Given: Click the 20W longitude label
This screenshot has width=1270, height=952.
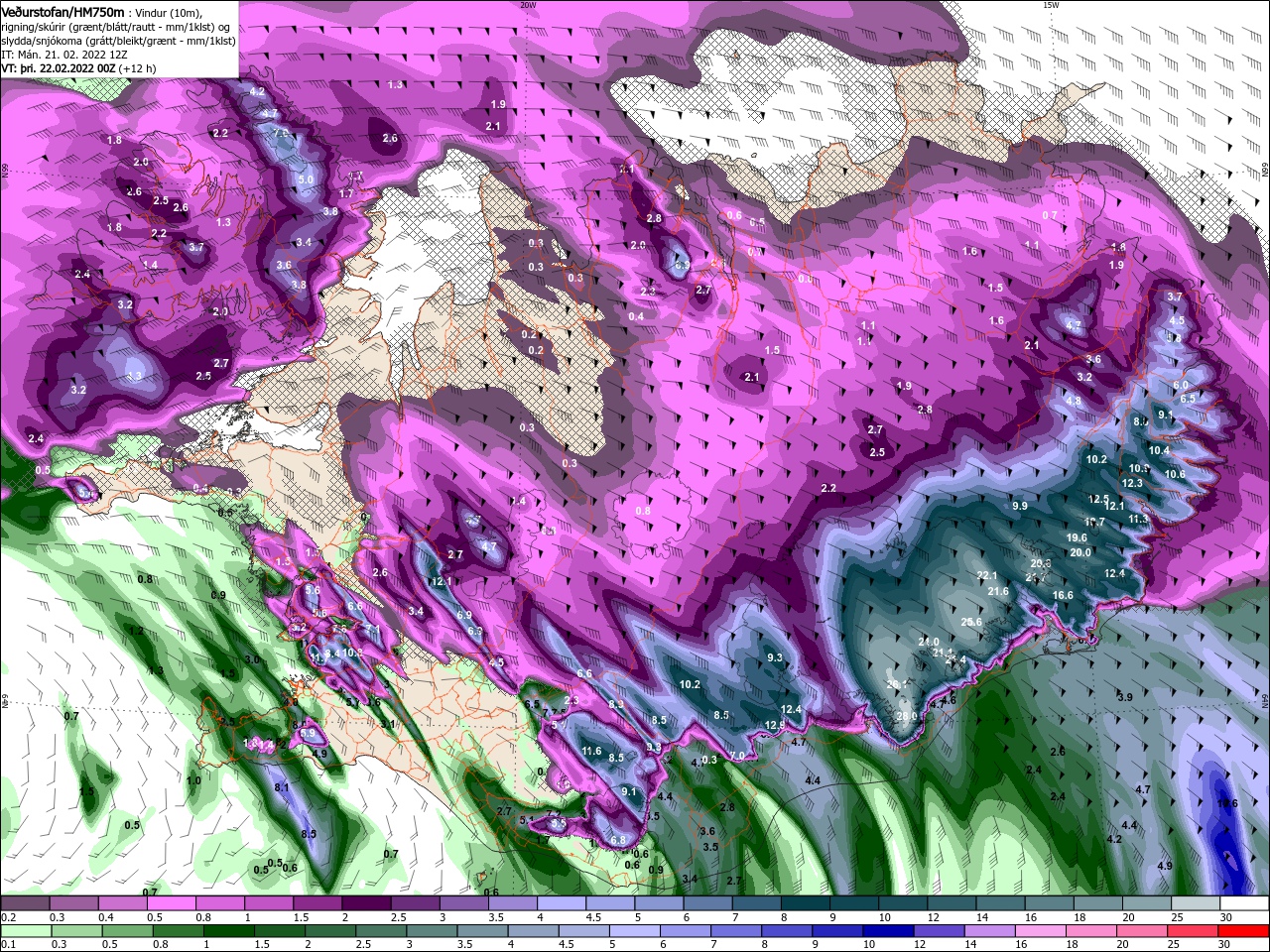Looking at the screenshot, I should (528, 5).
